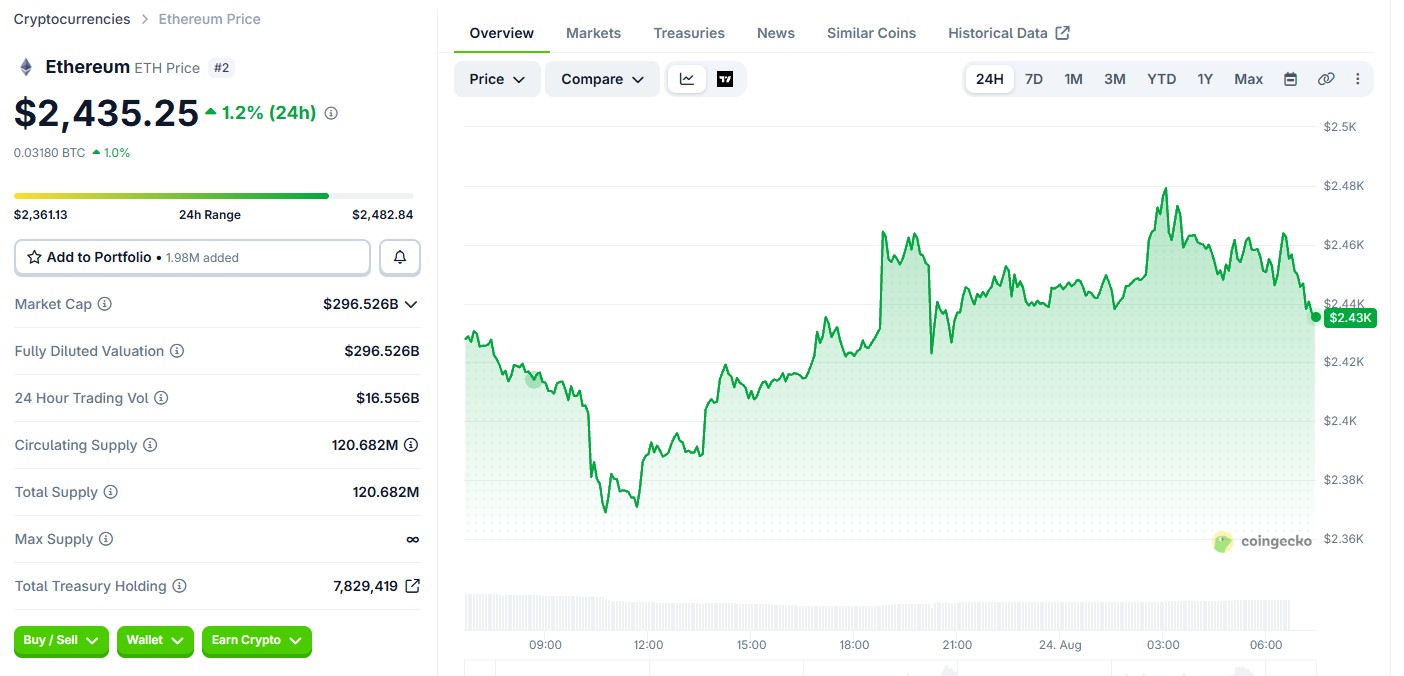Expand Market Cap details chevron

tap(410, 304)
